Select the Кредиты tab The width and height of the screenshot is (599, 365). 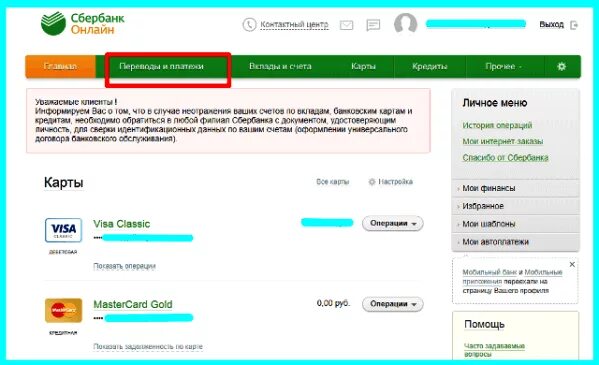coord(429,67)
